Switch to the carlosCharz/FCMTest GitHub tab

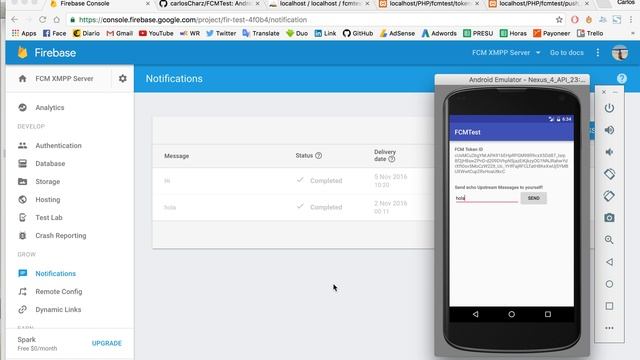pyautogui.click(x=209, y=4)
